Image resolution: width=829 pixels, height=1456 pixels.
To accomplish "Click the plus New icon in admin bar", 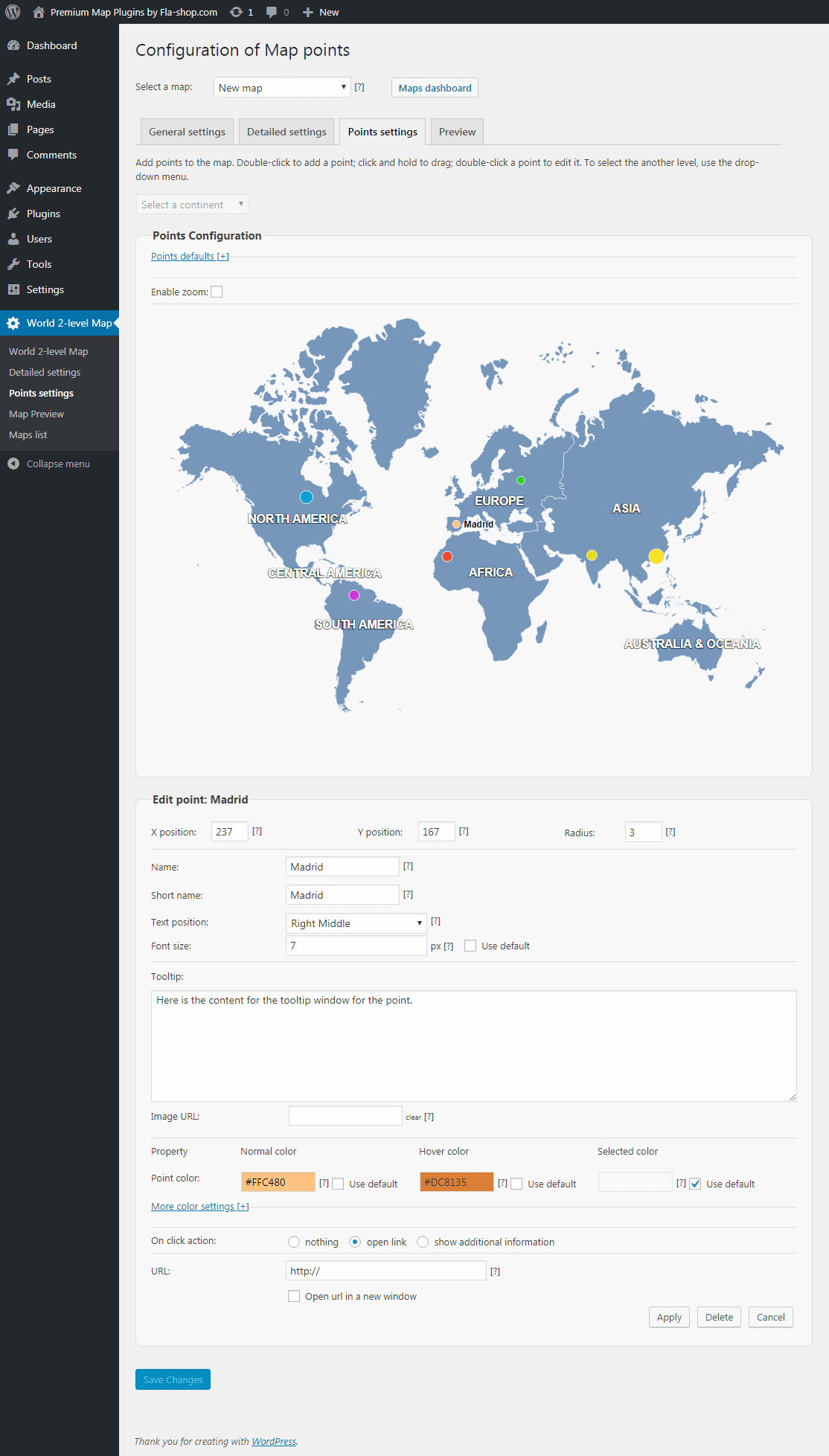I will pos(307,12).
